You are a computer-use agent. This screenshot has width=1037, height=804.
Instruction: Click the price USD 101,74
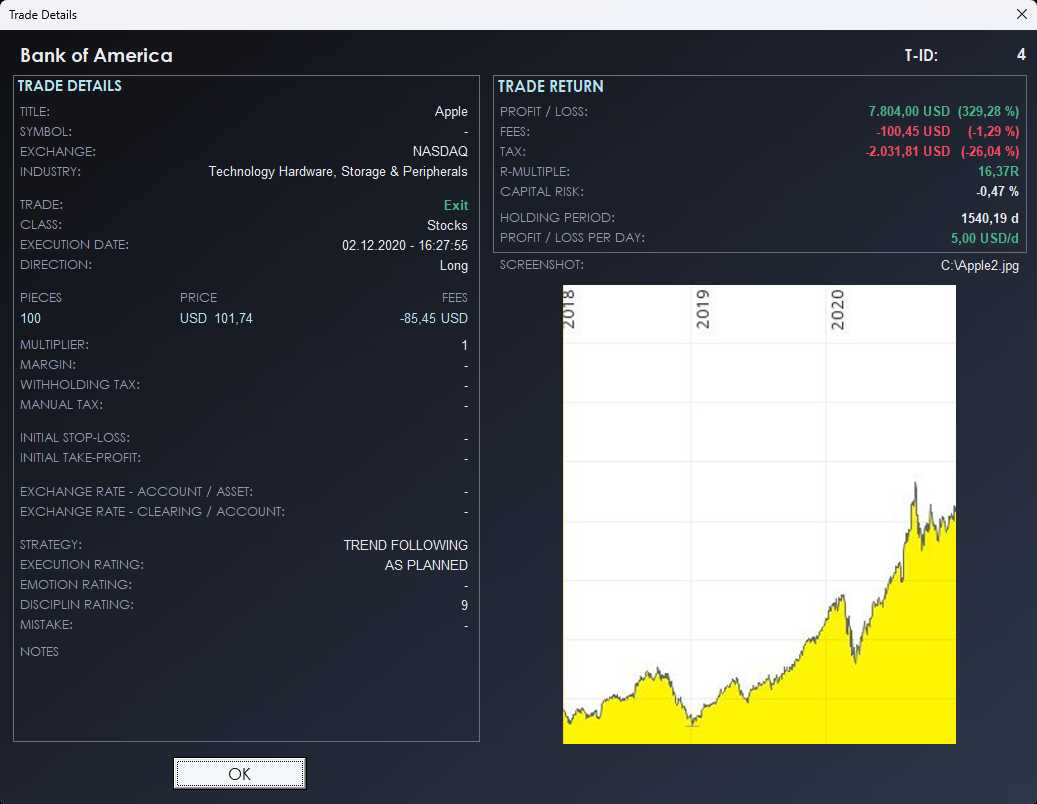coord(216,319)
